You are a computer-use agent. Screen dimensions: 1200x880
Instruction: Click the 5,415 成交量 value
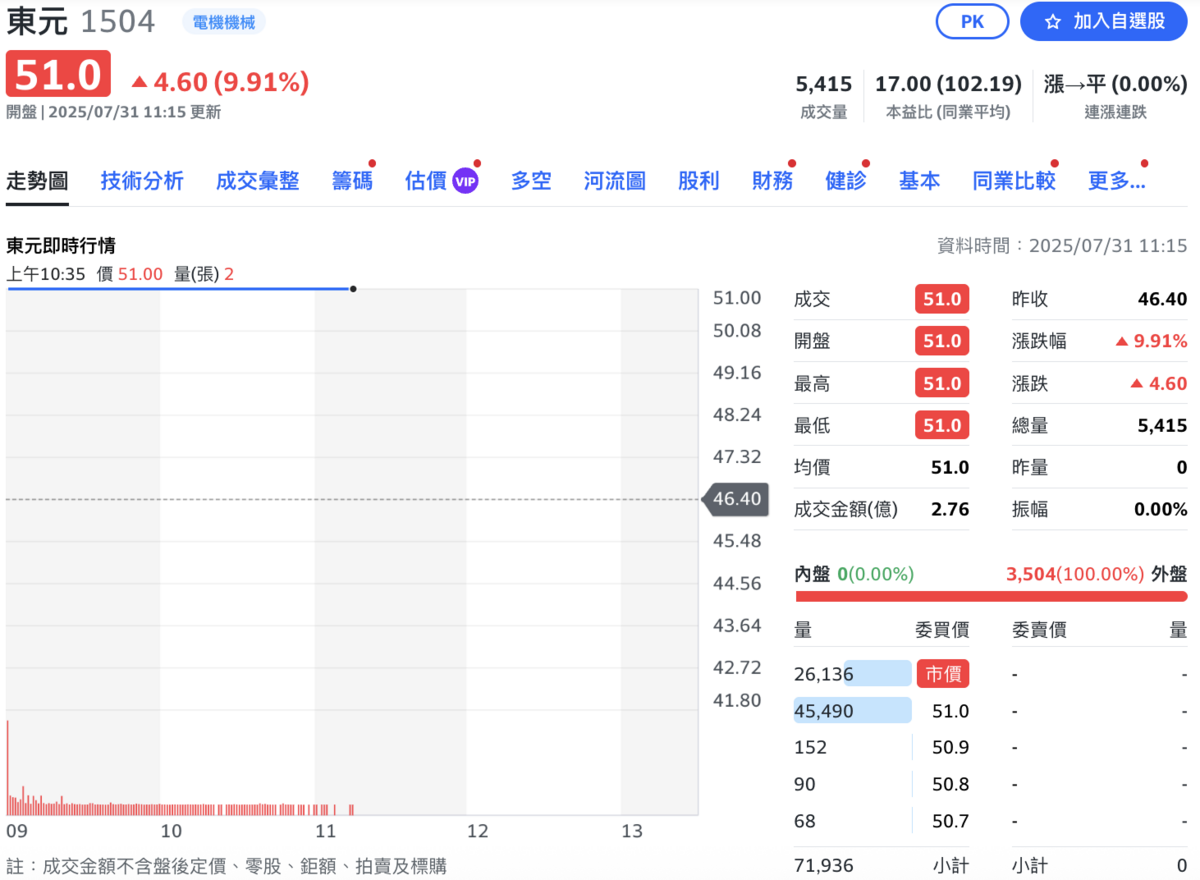[824, 84]
